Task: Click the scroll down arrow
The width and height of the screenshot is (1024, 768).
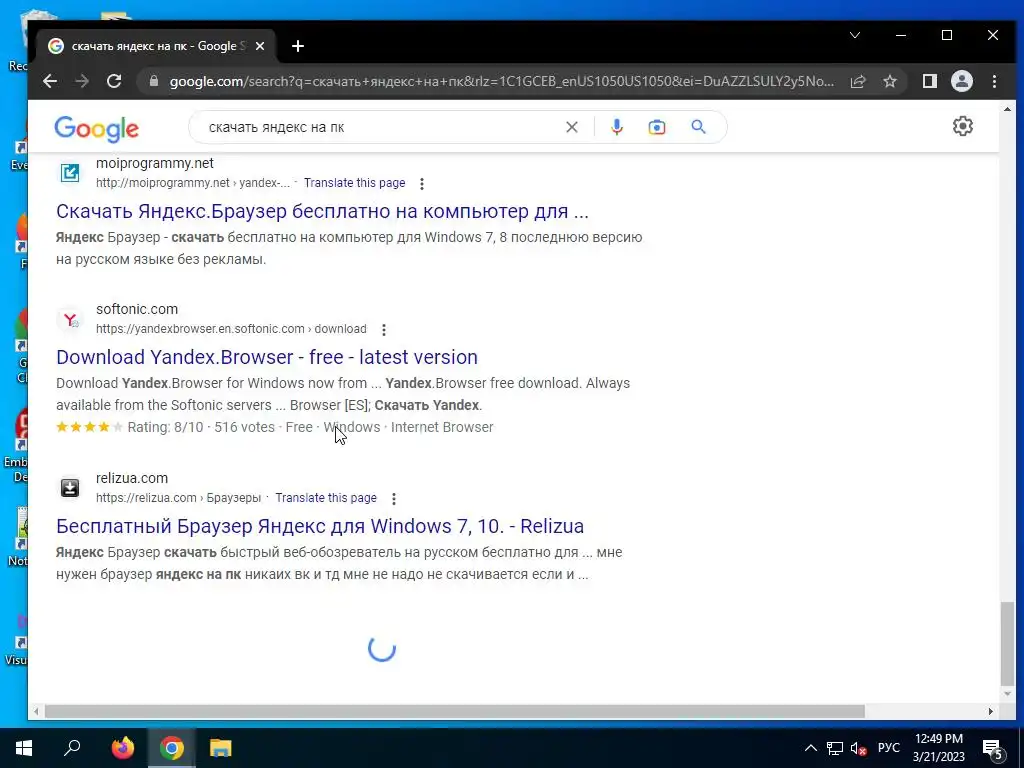Action: pos(1007,694)
